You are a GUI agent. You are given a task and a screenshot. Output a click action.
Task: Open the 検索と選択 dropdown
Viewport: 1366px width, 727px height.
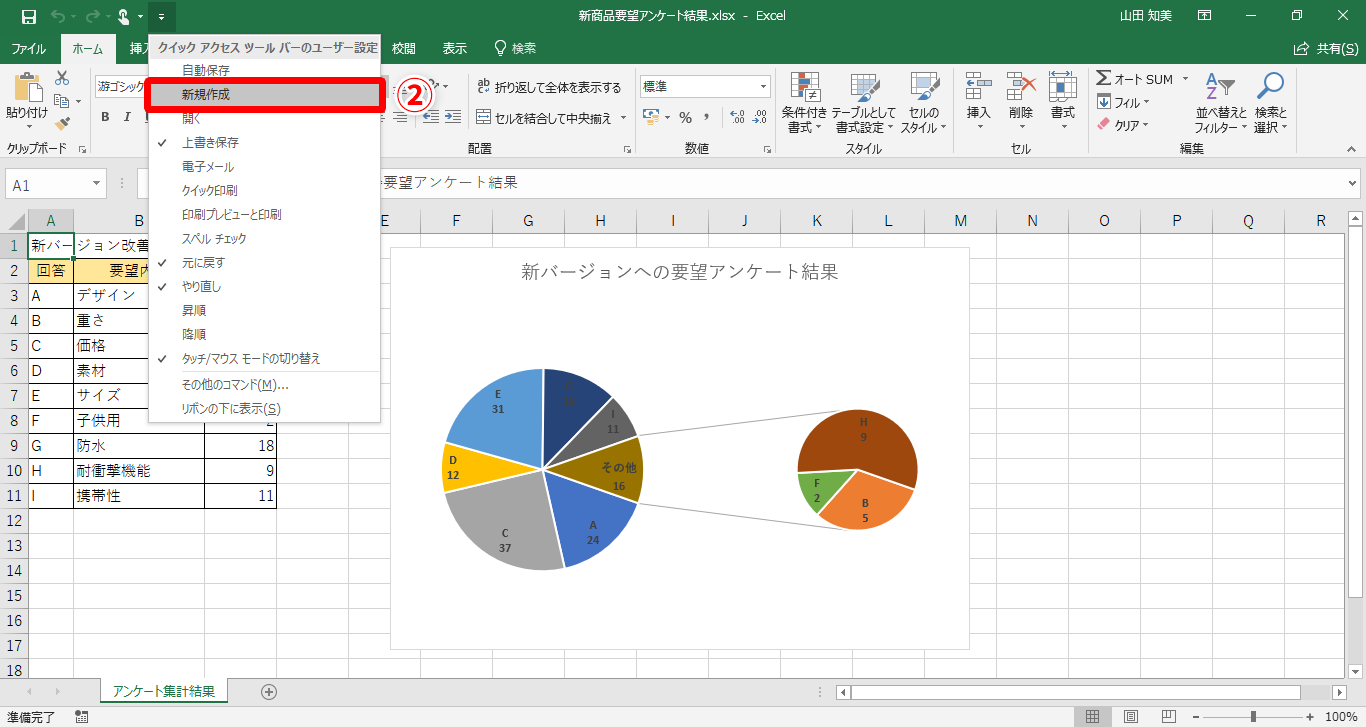(x=1271, y=102)
